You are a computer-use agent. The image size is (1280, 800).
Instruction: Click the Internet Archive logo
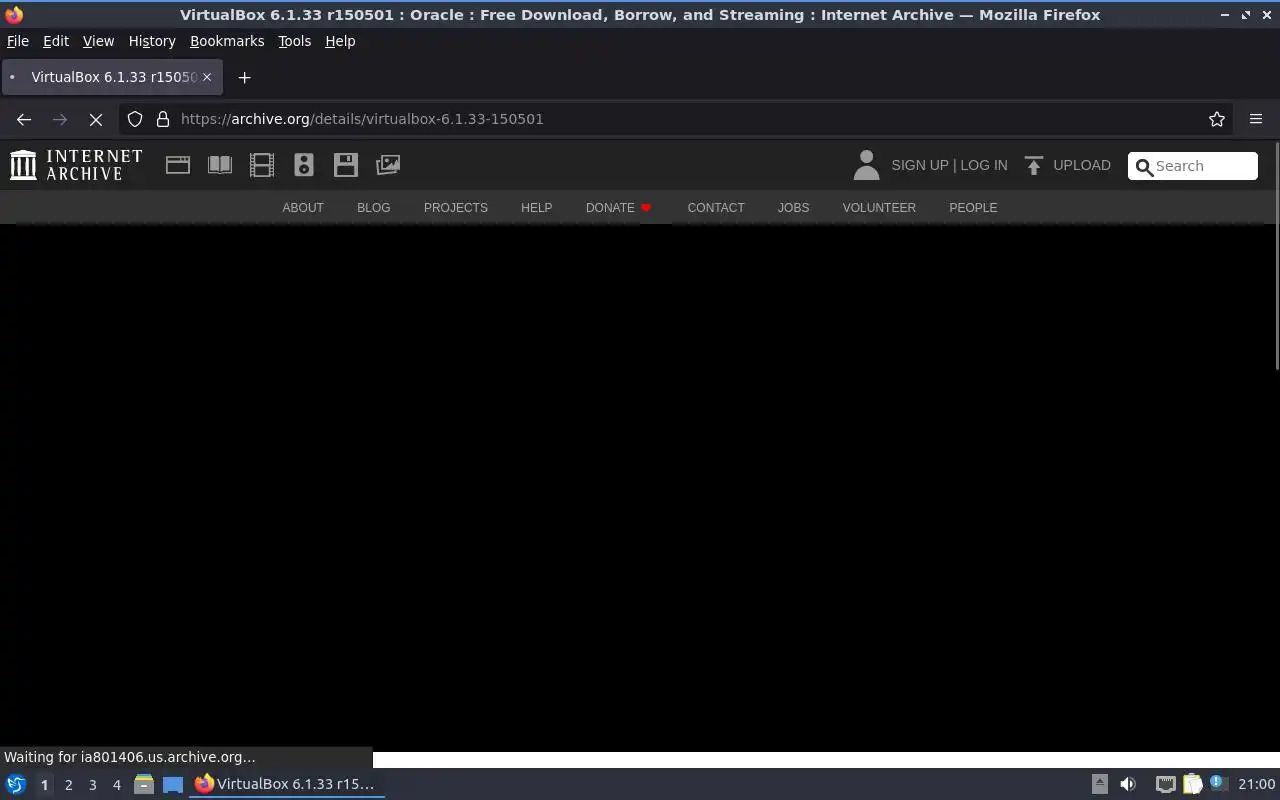(76, 165)
